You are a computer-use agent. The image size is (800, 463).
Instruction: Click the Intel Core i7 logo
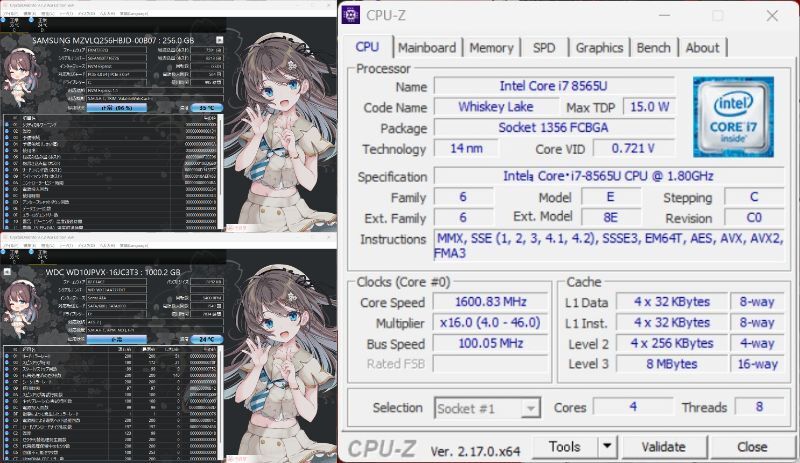click(x=732, y=114)
